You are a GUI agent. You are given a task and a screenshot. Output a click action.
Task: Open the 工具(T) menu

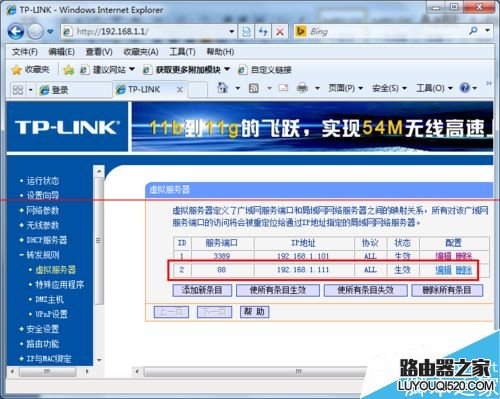(182, 52)
